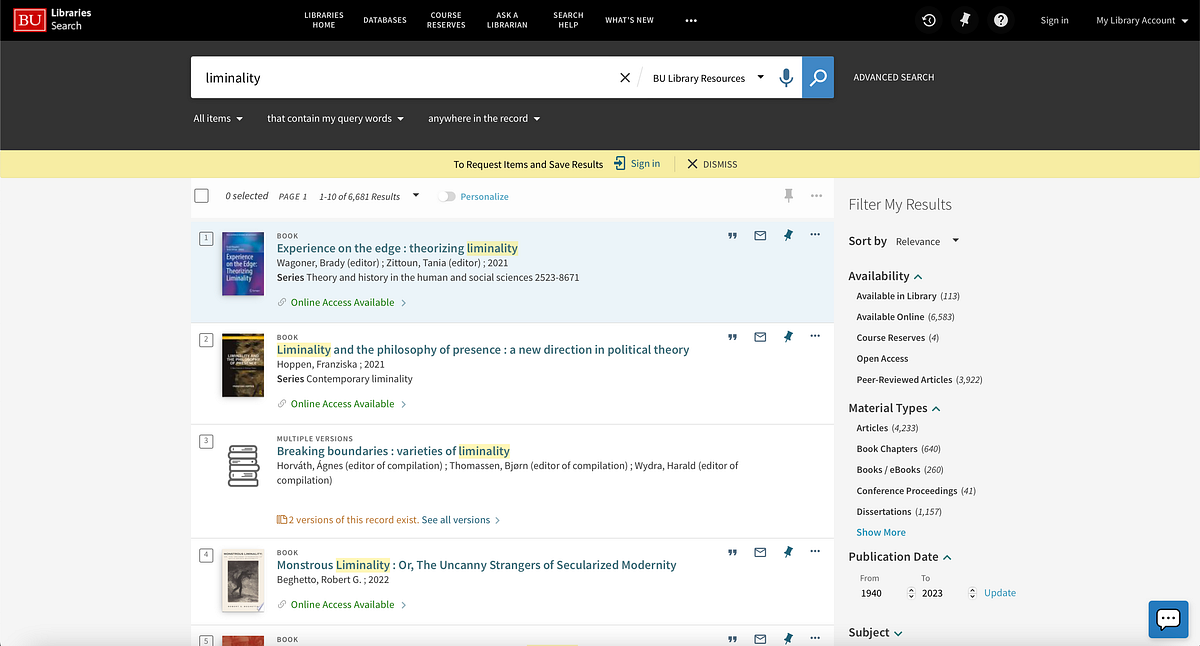Pin the Monstrous Liminality record
Screen dimensions: 1200x646
788,551
